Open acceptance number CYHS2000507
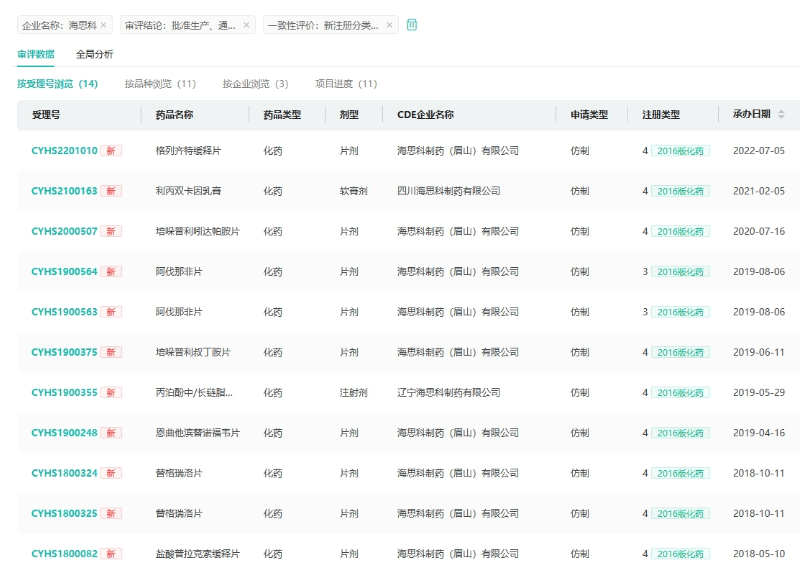This screenshot has width=800, height=573. click(x=64, y=232)
